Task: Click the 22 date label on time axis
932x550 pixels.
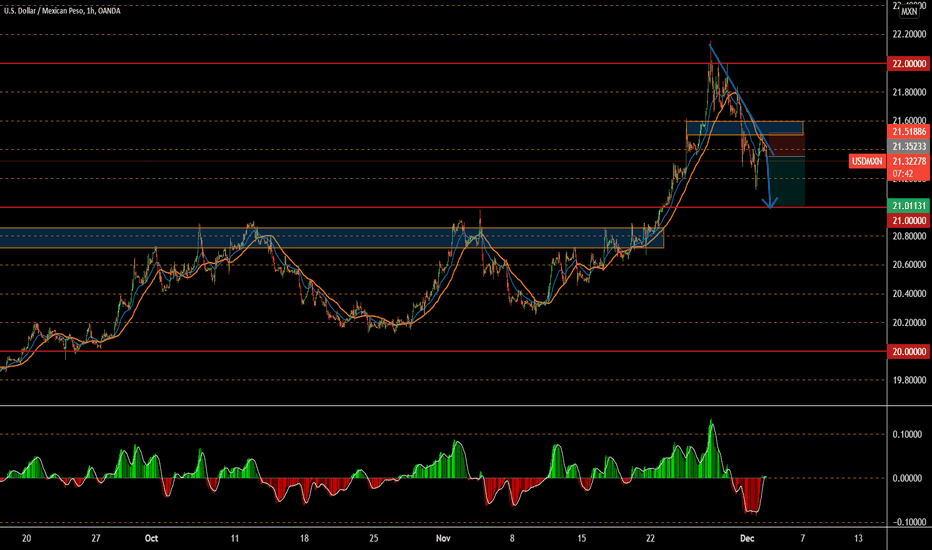Action: coord(650,538)
